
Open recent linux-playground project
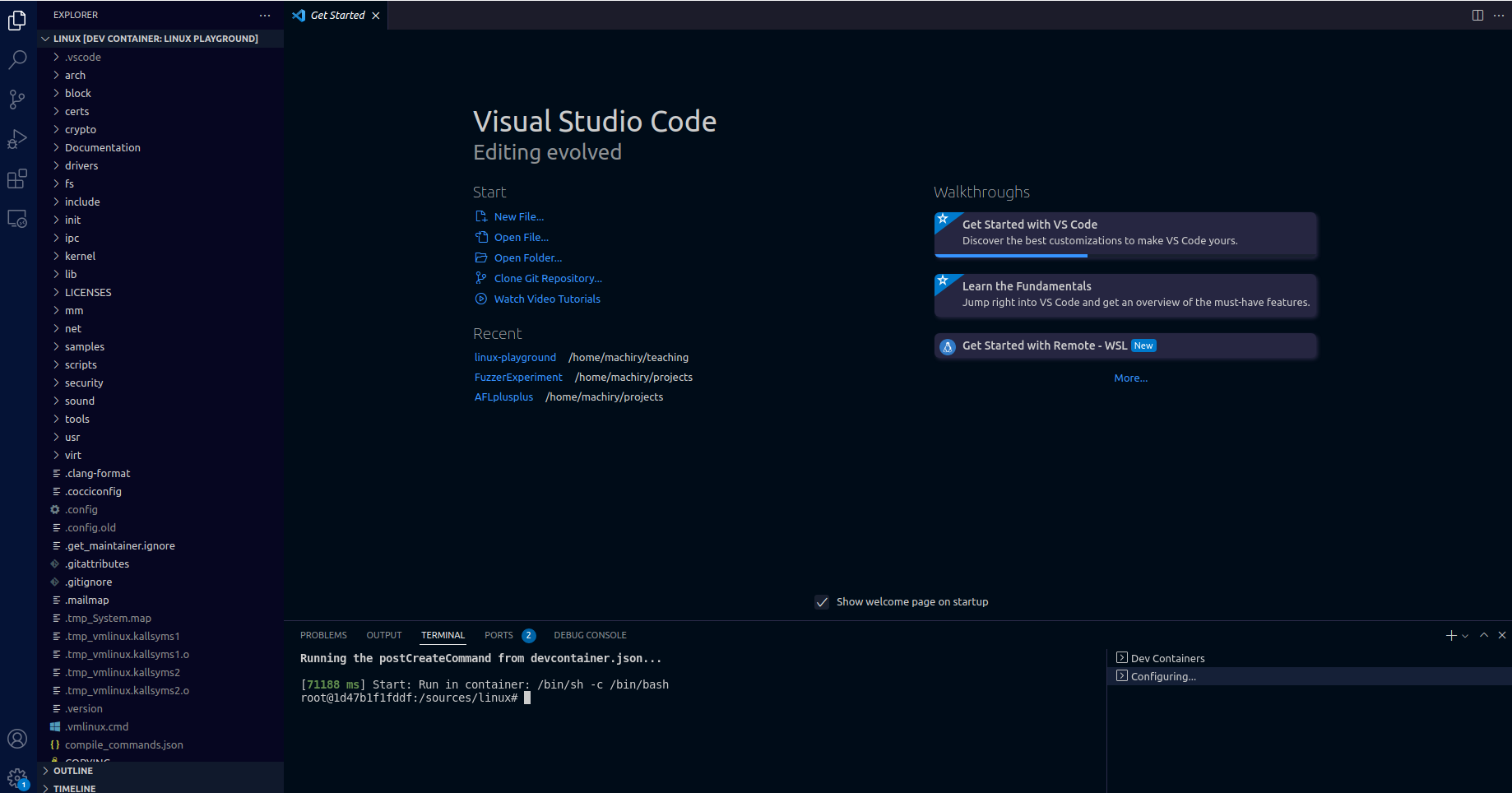click(515, 357)
